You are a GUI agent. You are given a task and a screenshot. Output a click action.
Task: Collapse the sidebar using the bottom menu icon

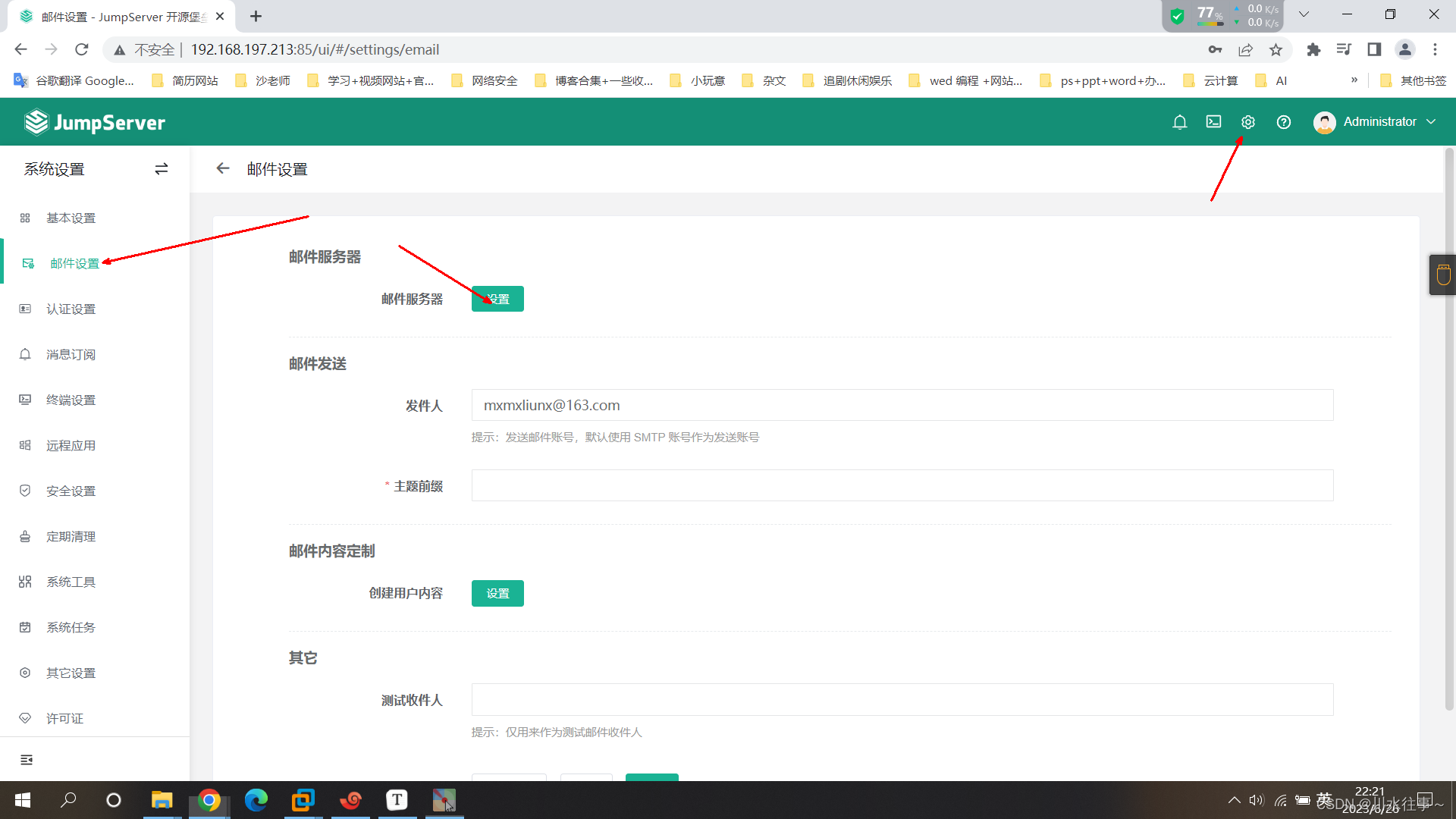(27, 760)
